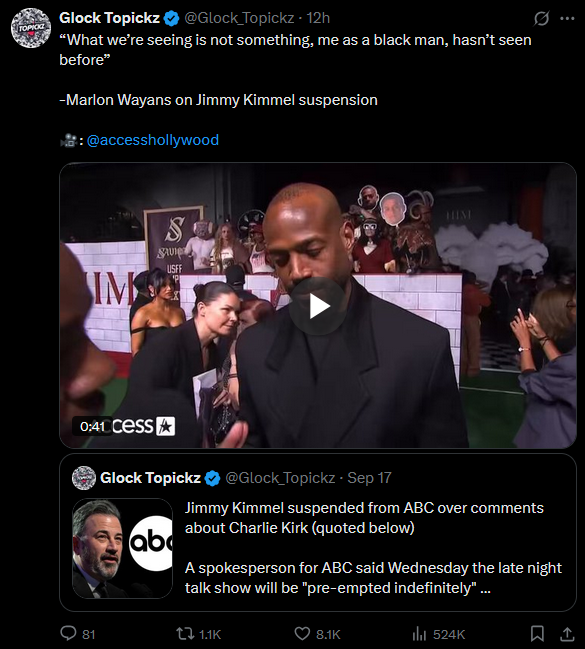Screen dimensions: 585x649
Task: Click the 0:41 video duration label
Action: (92, 426)
